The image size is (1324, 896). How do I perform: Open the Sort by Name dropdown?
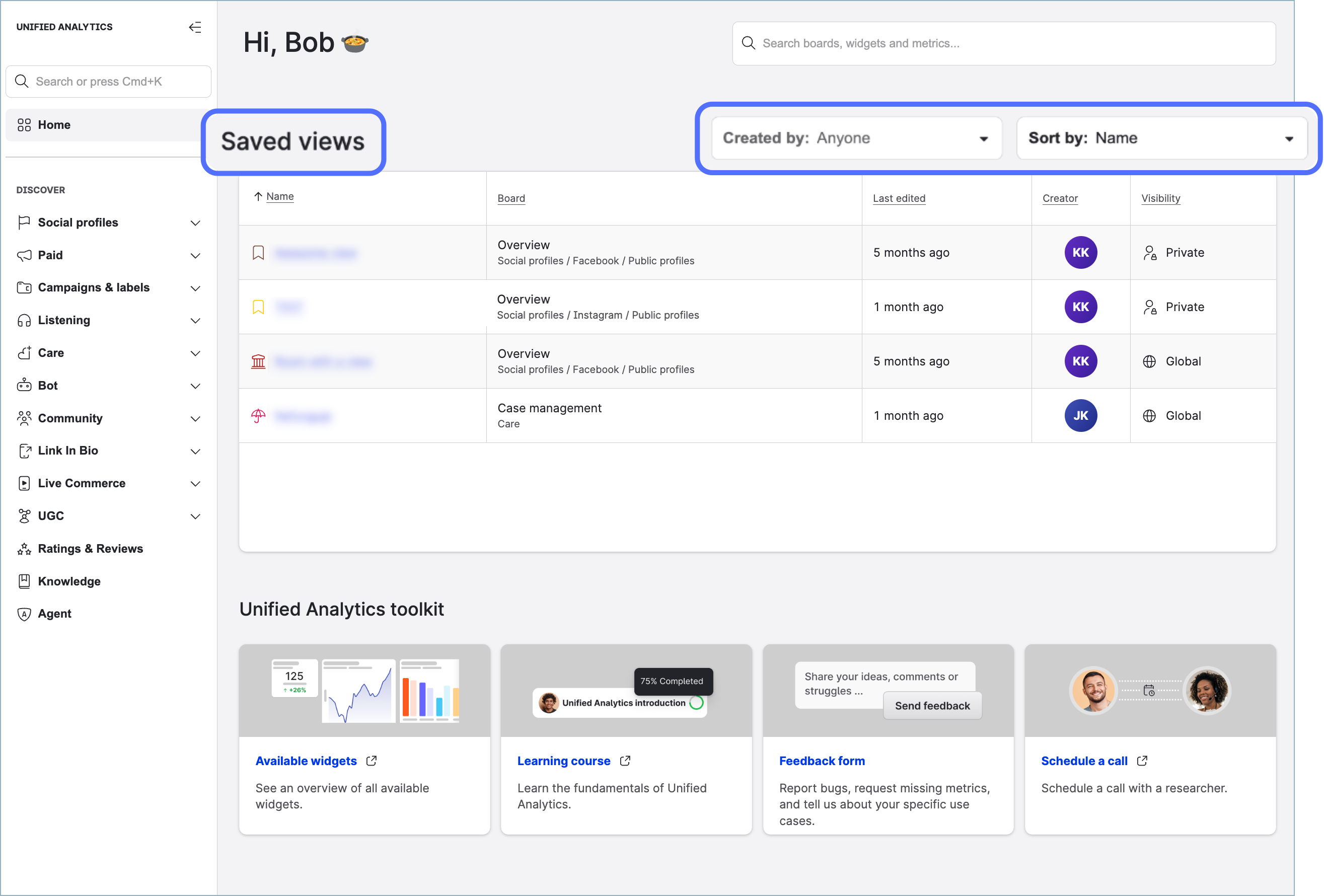coord(1161,138)
